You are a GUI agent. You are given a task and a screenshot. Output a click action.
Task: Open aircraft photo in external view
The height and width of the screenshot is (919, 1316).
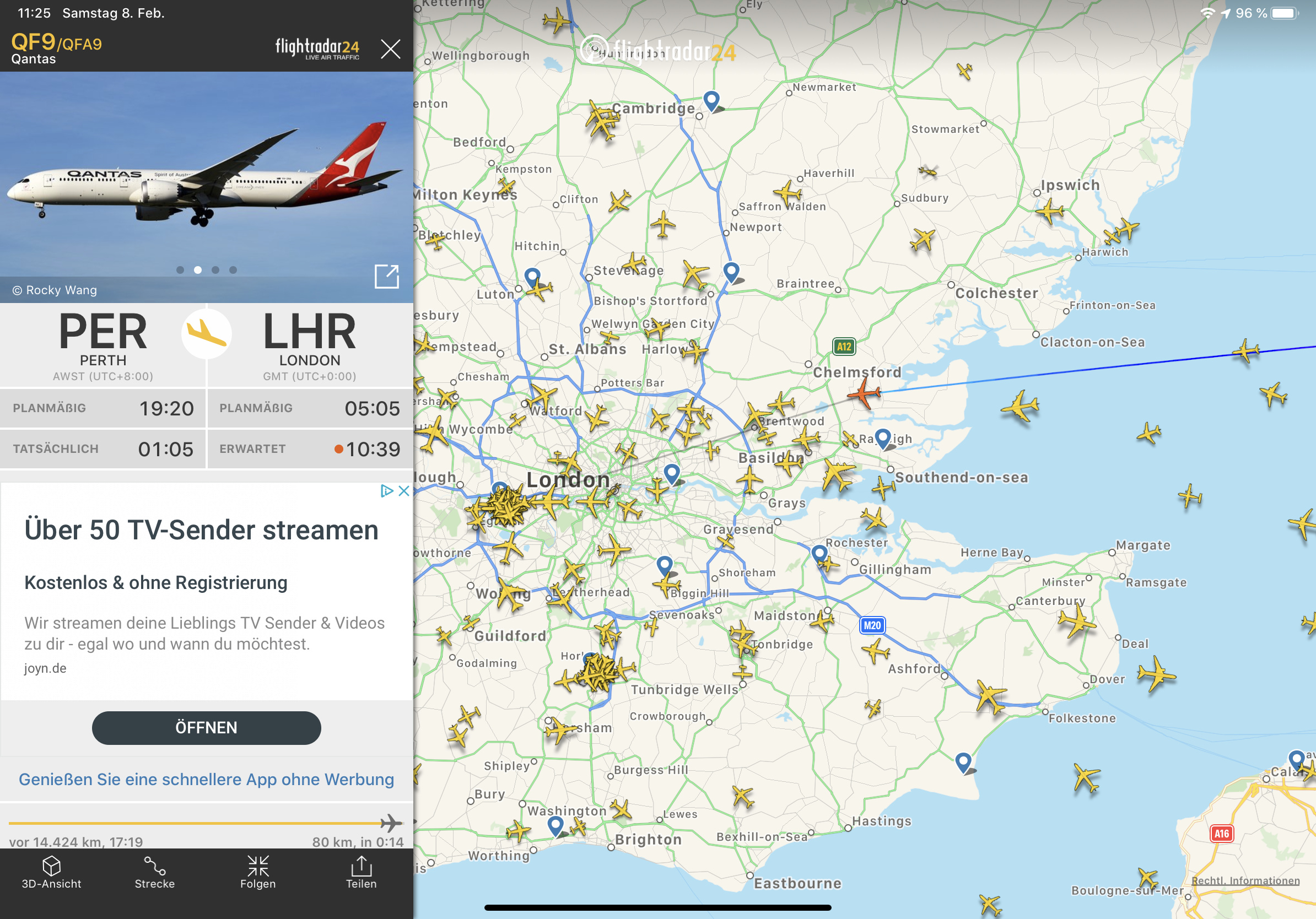[387, 276]
